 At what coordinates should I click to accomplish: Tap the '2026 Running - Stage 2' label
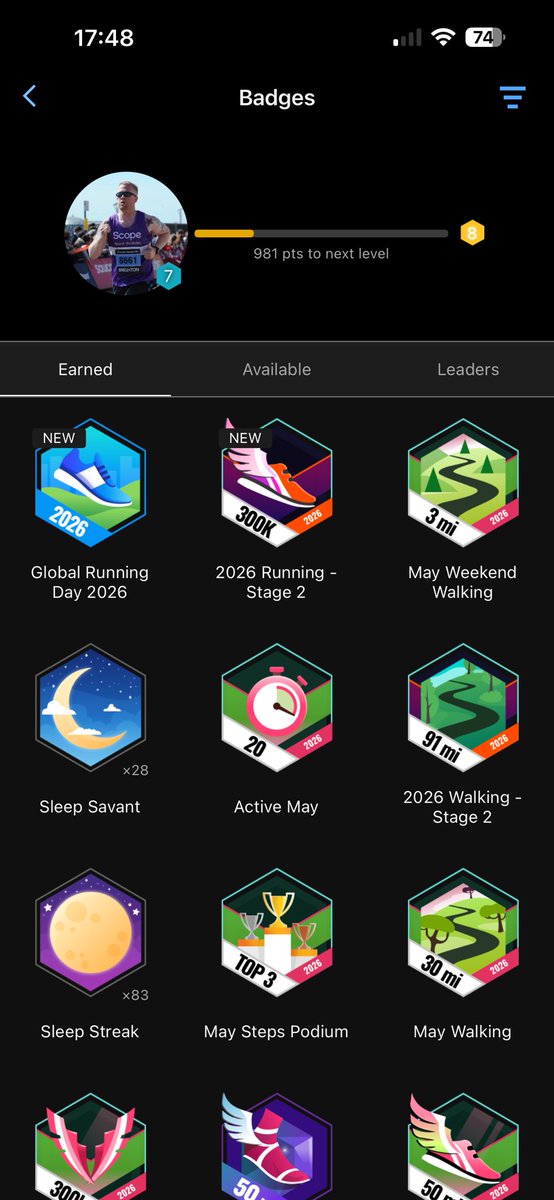(x=277, y=582)
